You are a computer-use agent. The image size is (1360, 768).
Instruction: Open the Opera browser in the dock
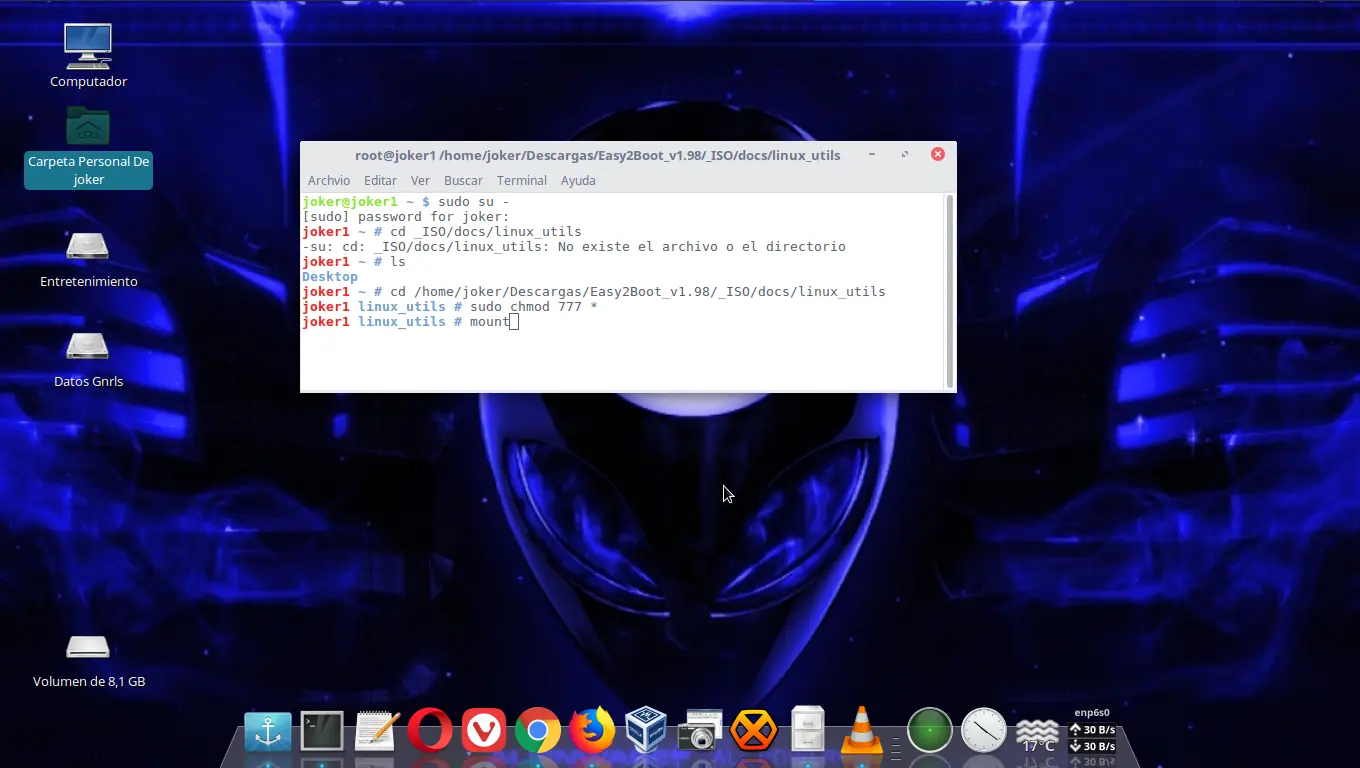[x=429, y=730]
